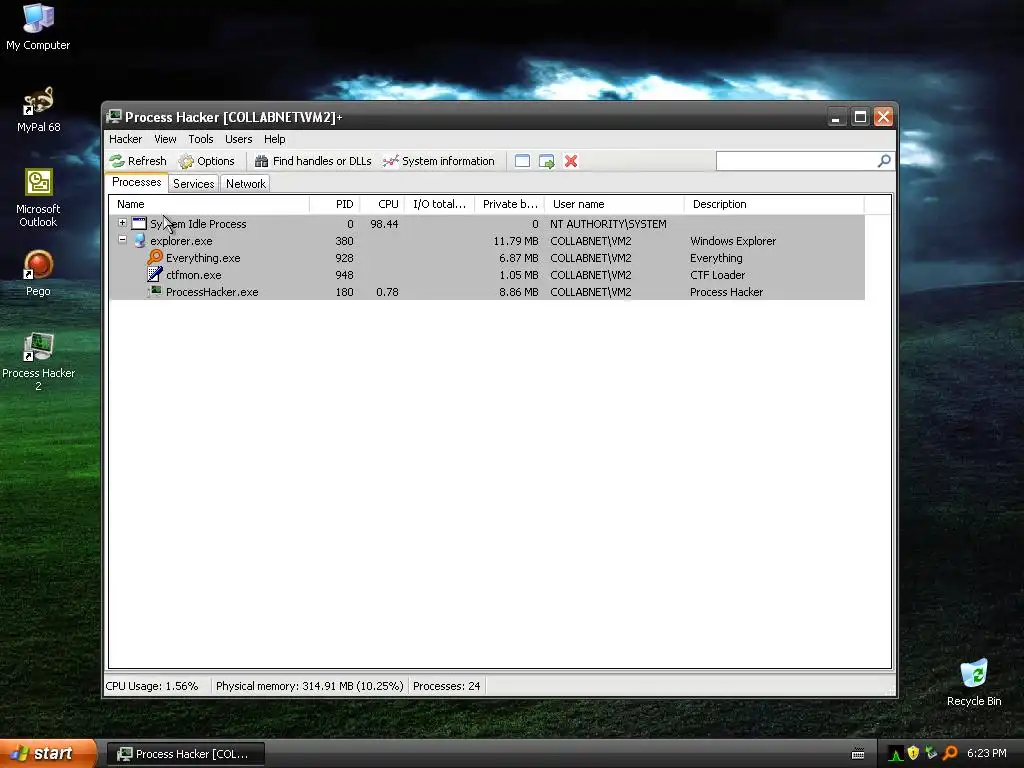Sort by Private bytes column header
This screenshot has height=768, width=1024.
pyautogui.click(x=509, y=204)
